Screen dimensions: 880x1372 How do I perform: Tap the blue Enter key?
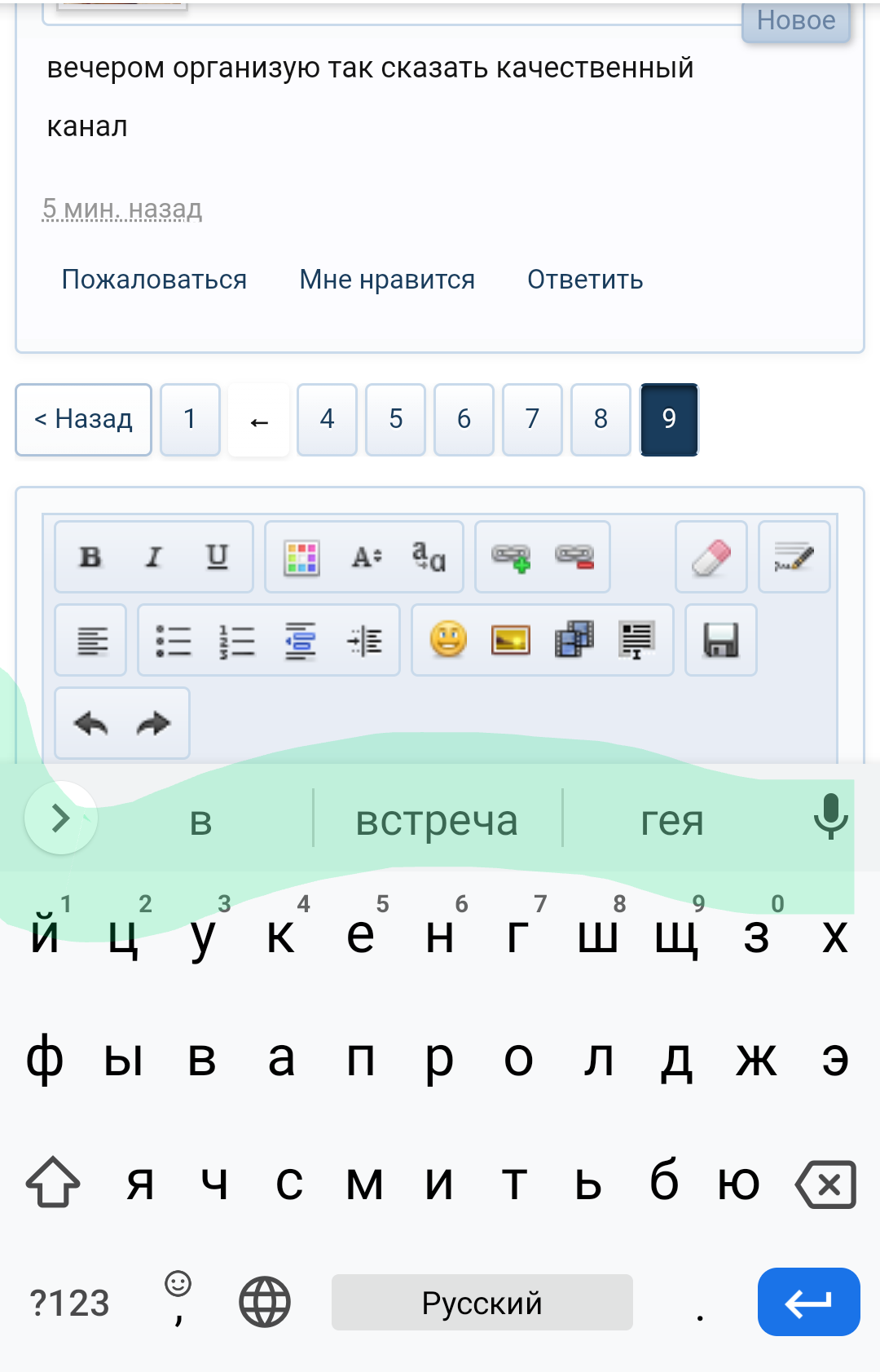pyautogui.click(x=808, y=1302)
